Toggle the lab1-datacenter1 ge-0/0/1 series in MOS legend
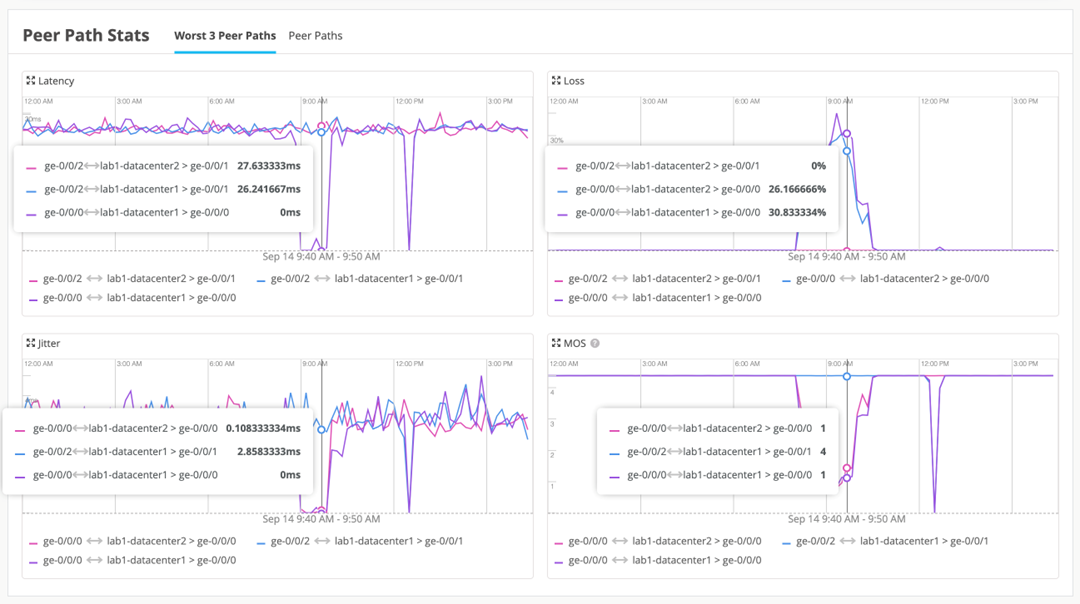This screenshot has width=1080, height=604. pos(886,541)
